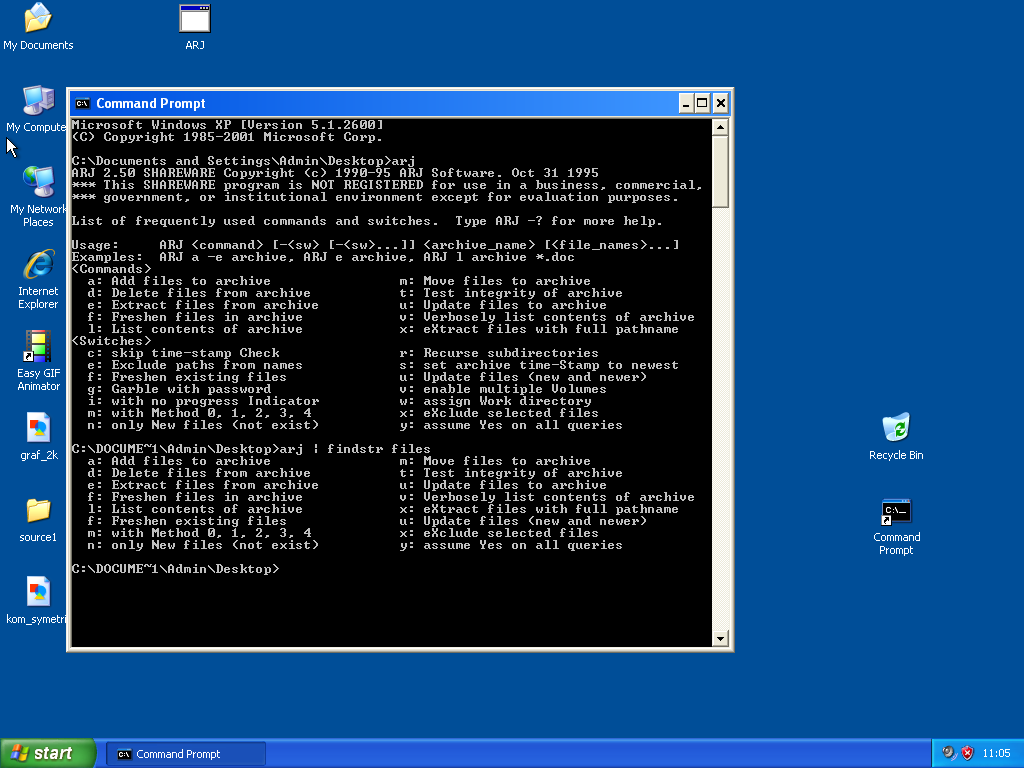Close the Command Prompt window

point(720,103)
